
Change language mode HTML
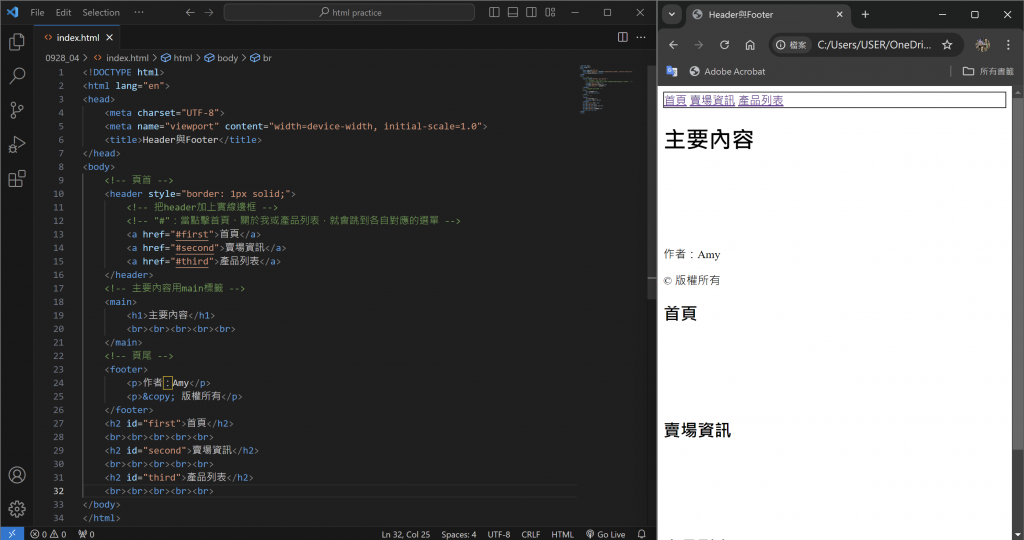562,534
